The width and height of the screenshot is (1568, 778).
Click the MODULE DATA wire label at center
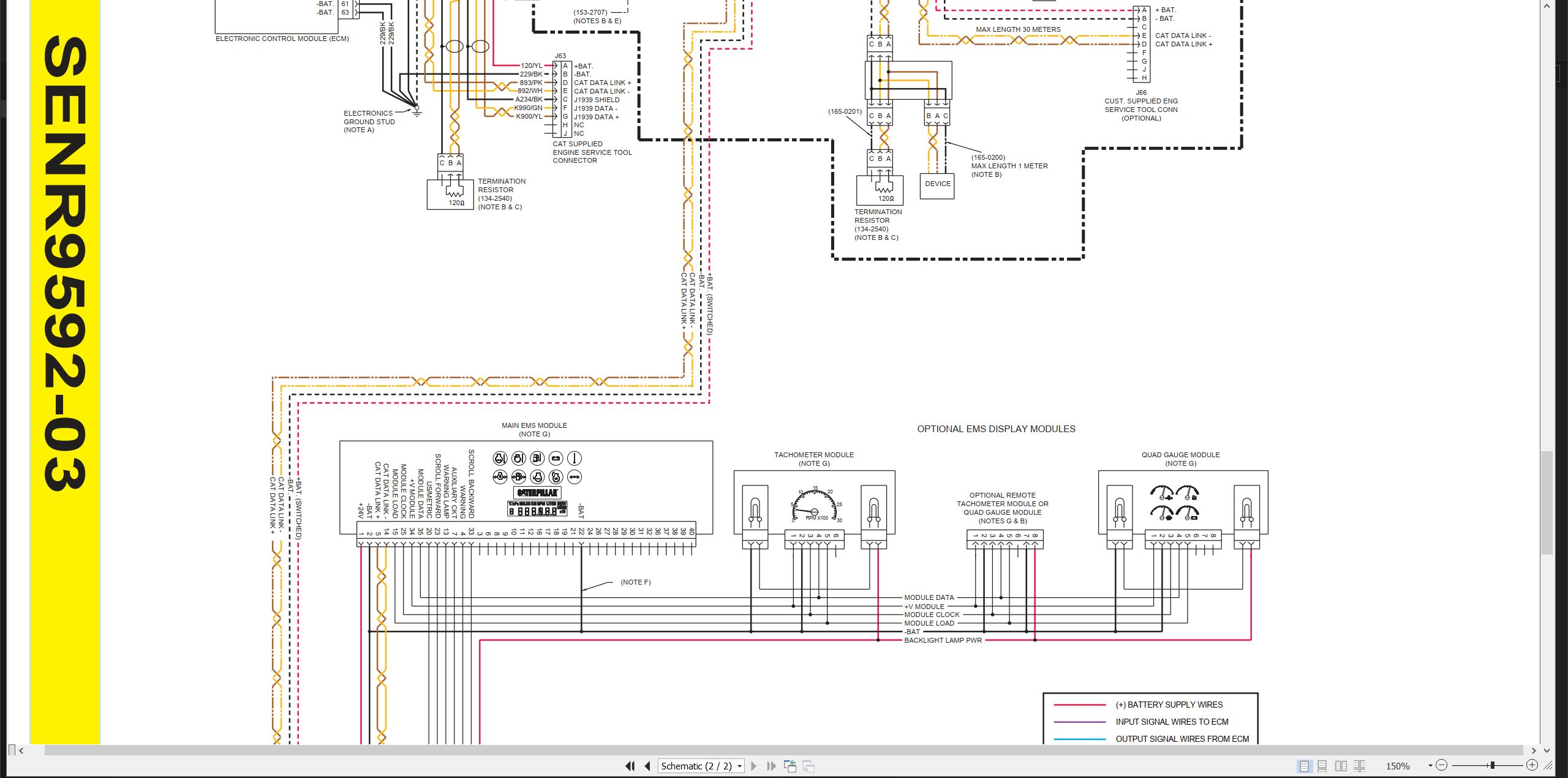929,597
